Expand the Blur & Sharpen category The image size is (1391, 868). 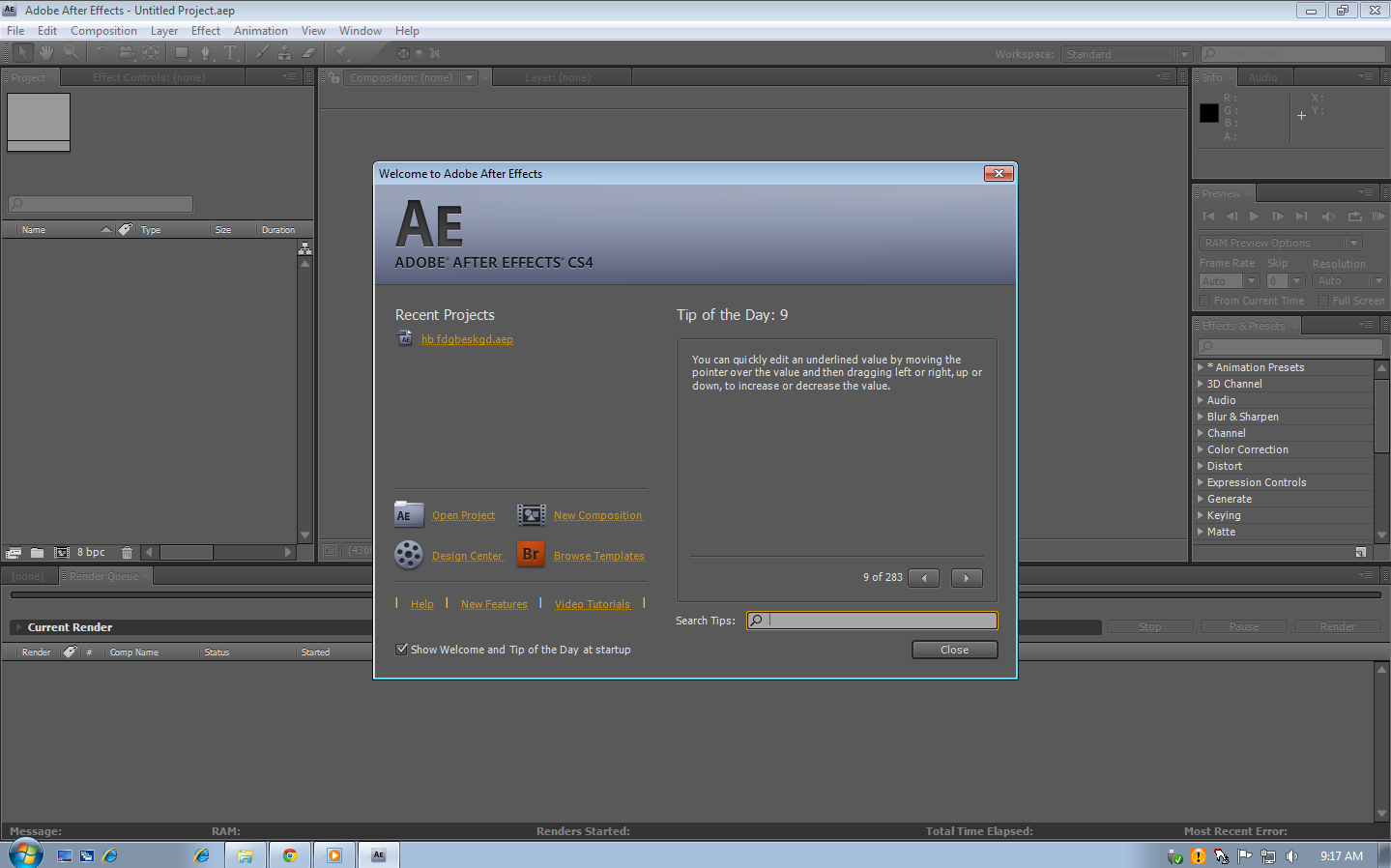(1201, 417)
